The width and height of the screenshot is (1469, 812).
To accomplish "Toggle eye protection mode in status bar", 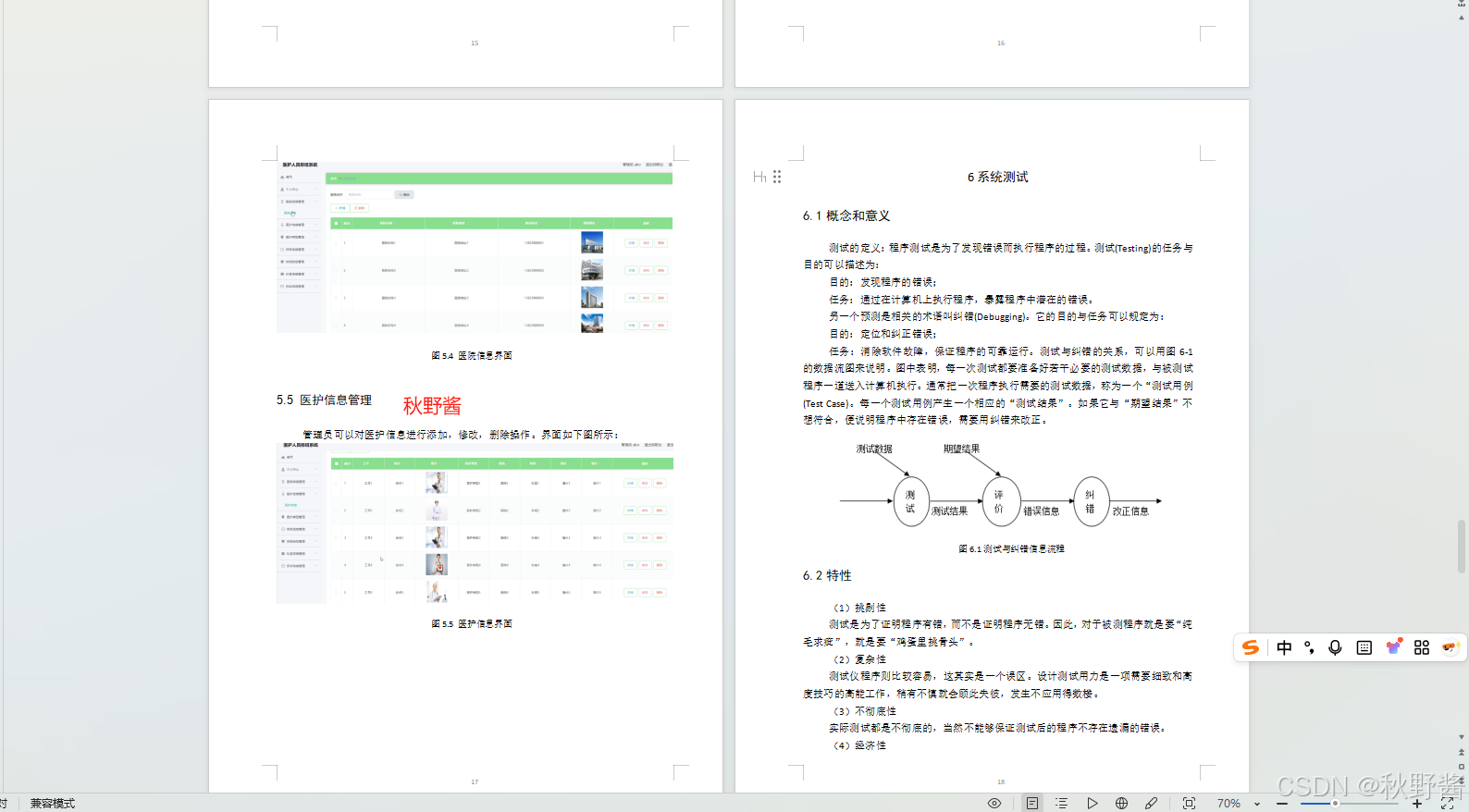I will point(994,803).
